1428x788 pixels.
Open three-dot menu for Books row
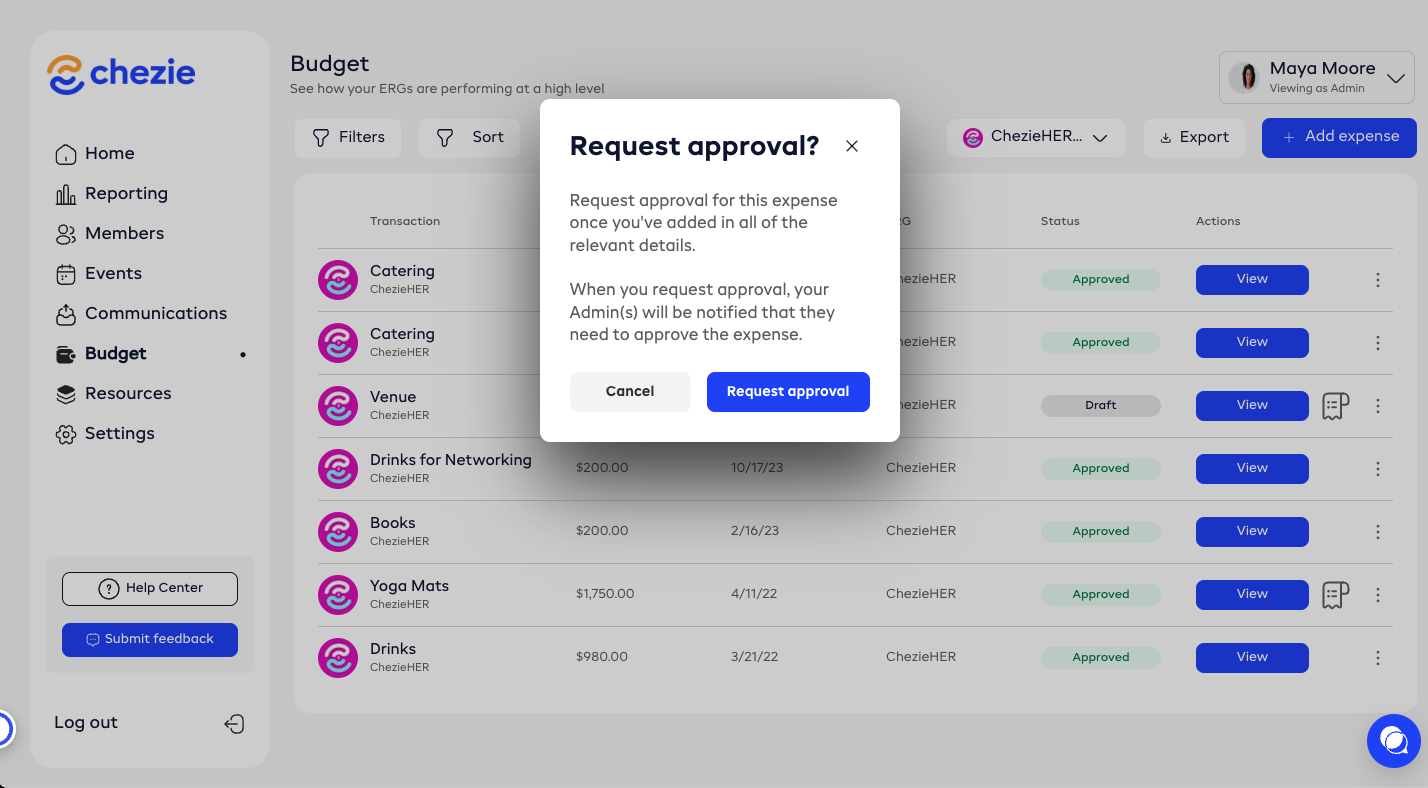tap(1378, 532)
